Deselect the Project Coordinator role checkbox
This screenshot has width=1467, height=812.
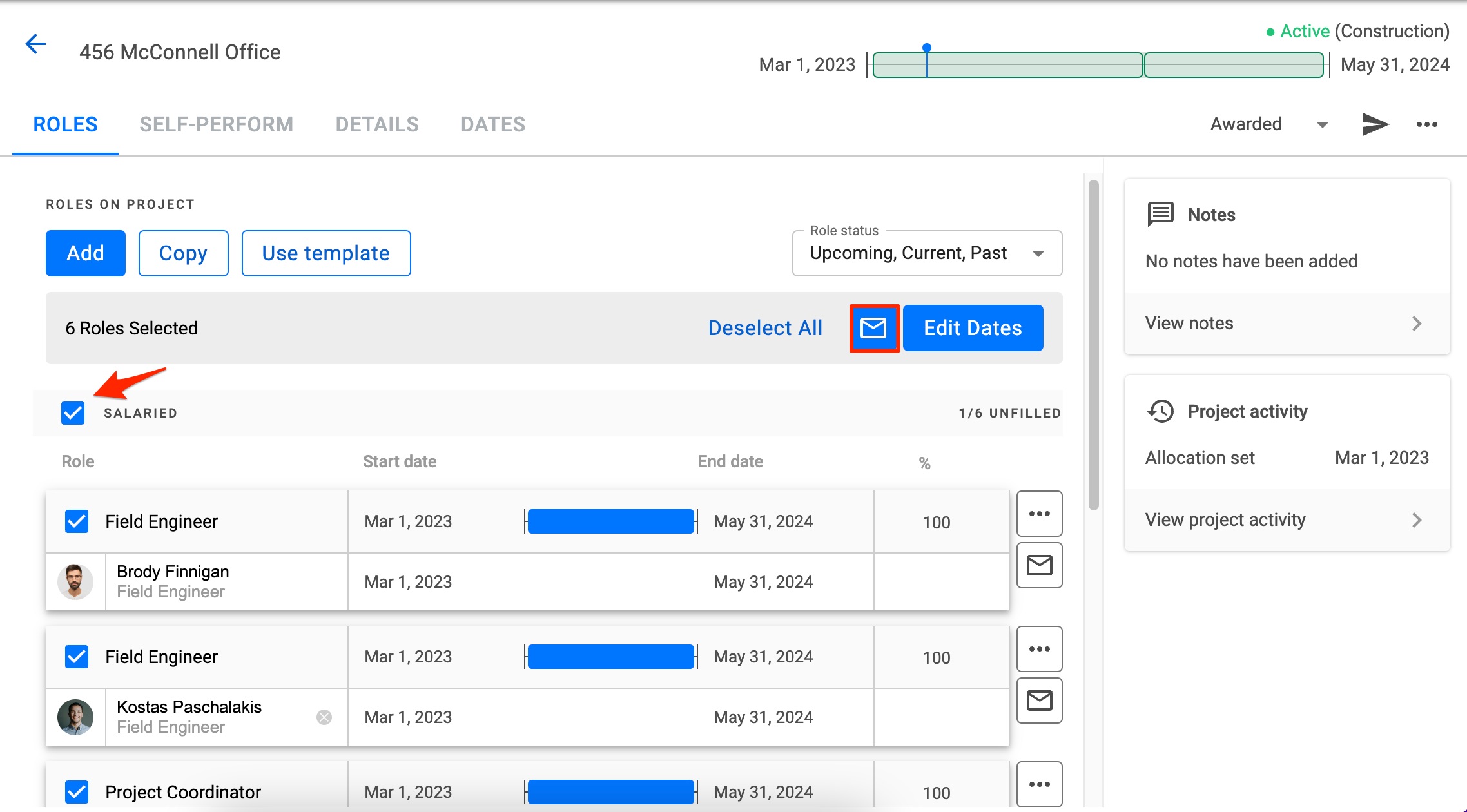point(77,791)
